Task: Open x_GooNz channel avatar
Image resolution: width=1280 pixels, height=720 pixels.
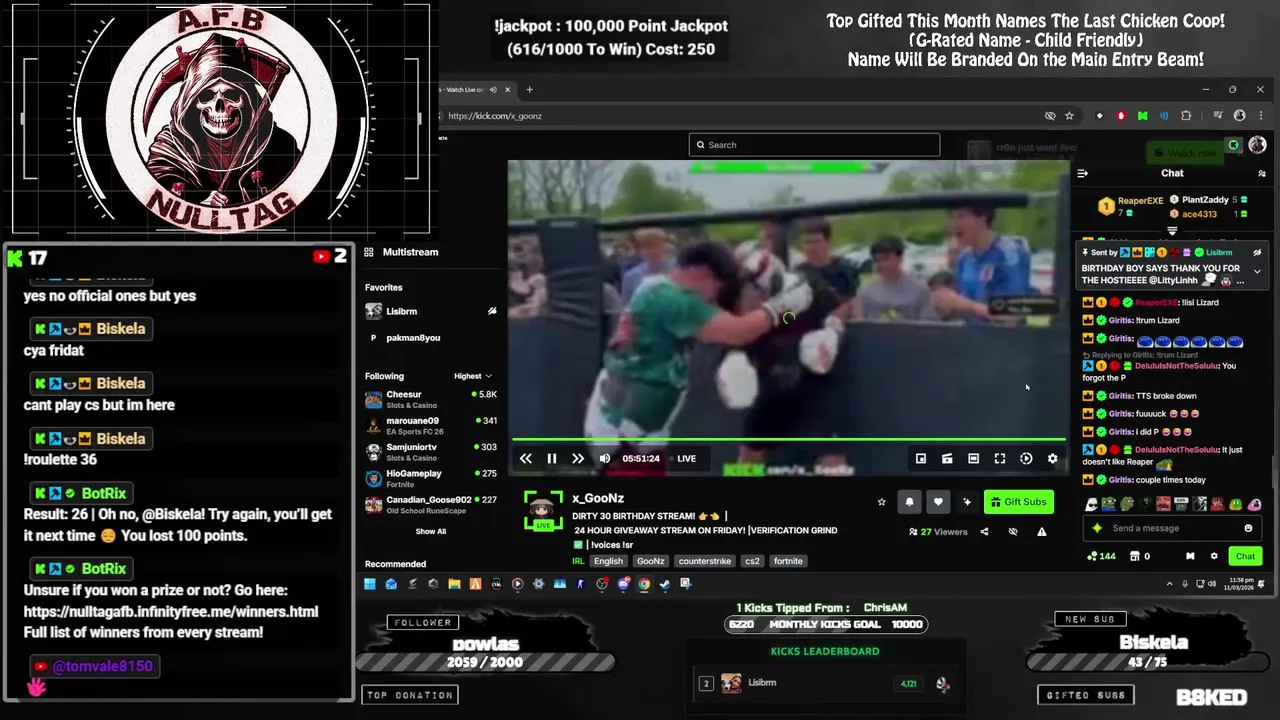Action: point(543,511)
